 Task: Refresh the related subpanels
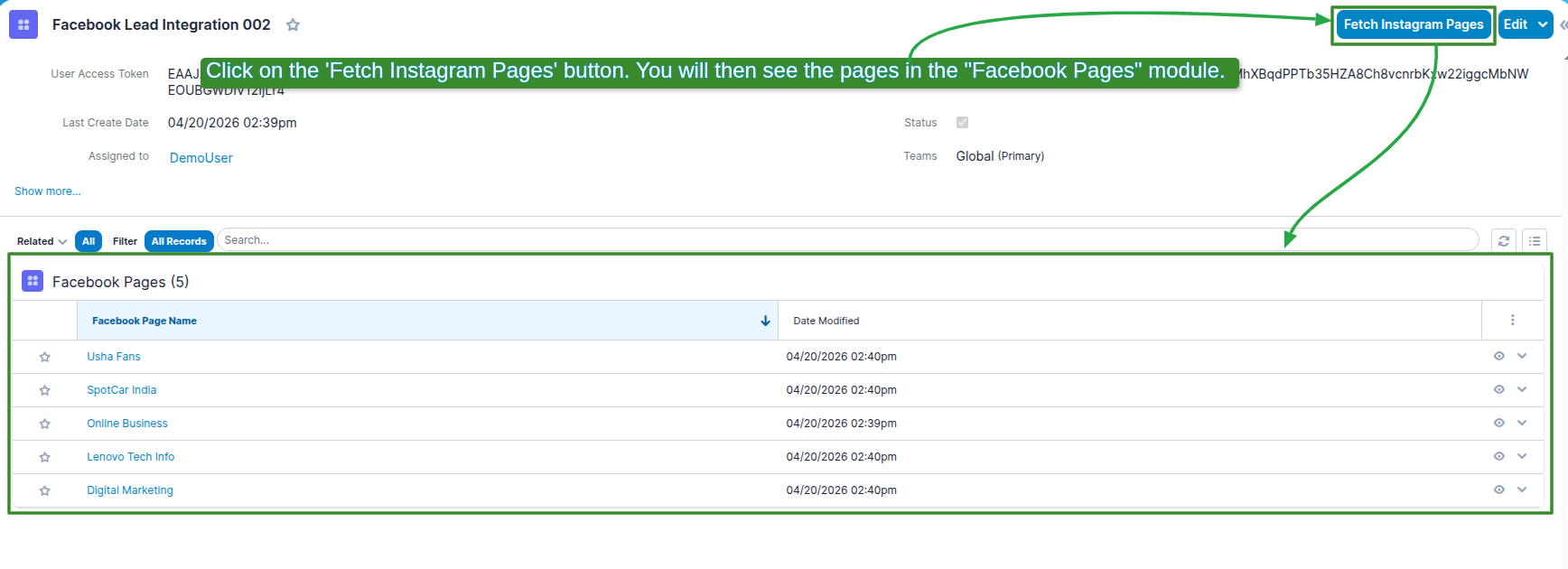1504,241
